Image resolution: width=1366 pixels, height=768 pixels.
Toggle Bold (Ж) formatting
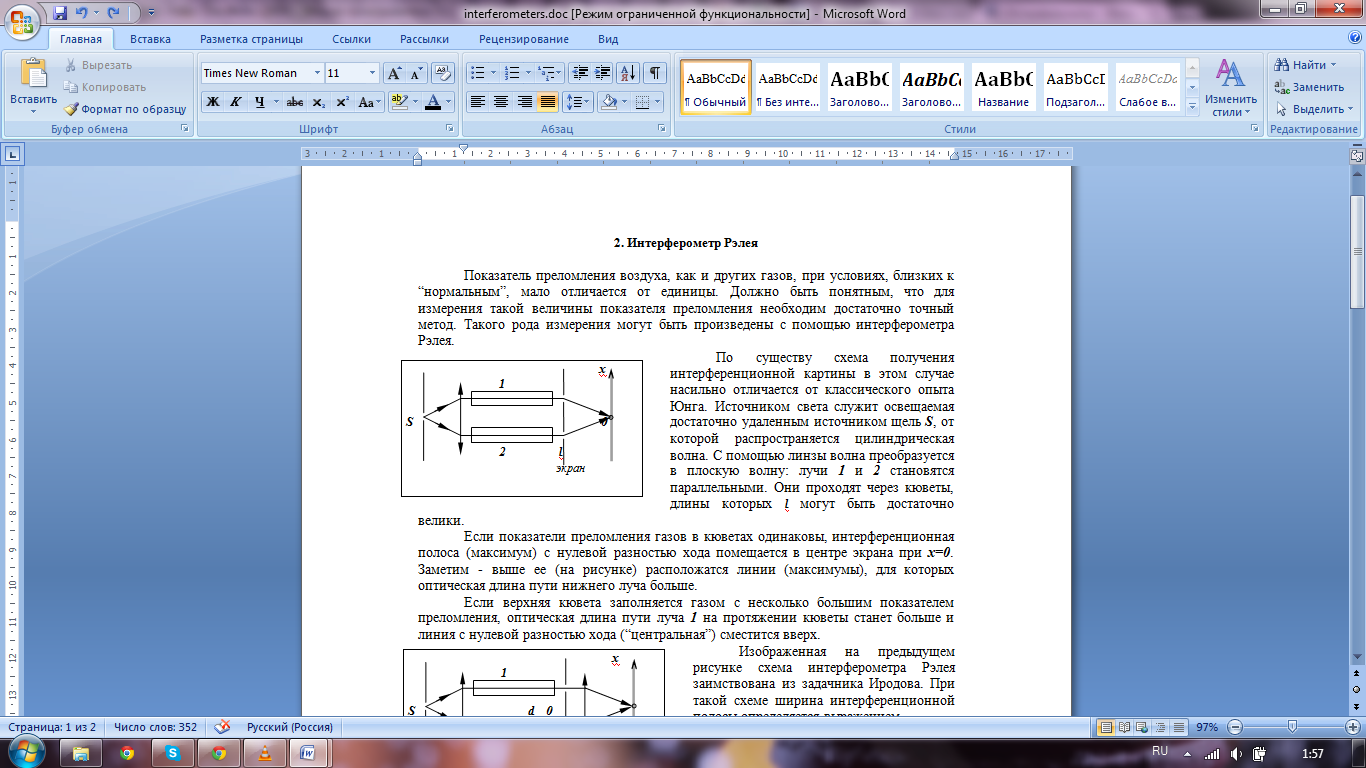212,102
